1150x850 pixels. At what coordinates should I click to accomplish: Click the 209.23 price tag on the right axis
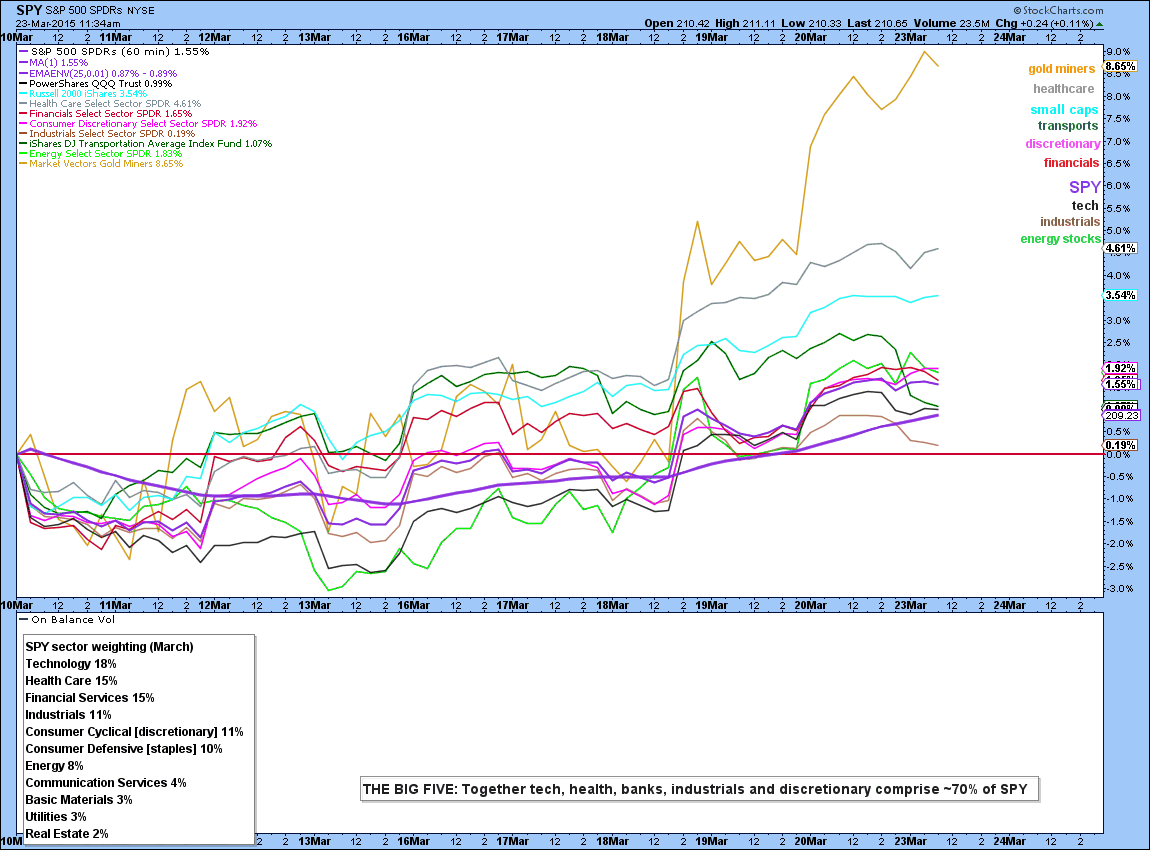pos(1121,415)
